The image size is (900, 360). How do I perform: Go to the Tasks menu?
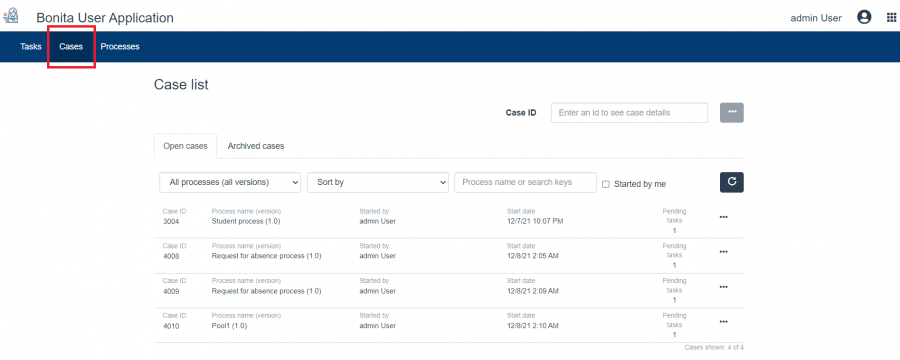[x=31, y=47]
